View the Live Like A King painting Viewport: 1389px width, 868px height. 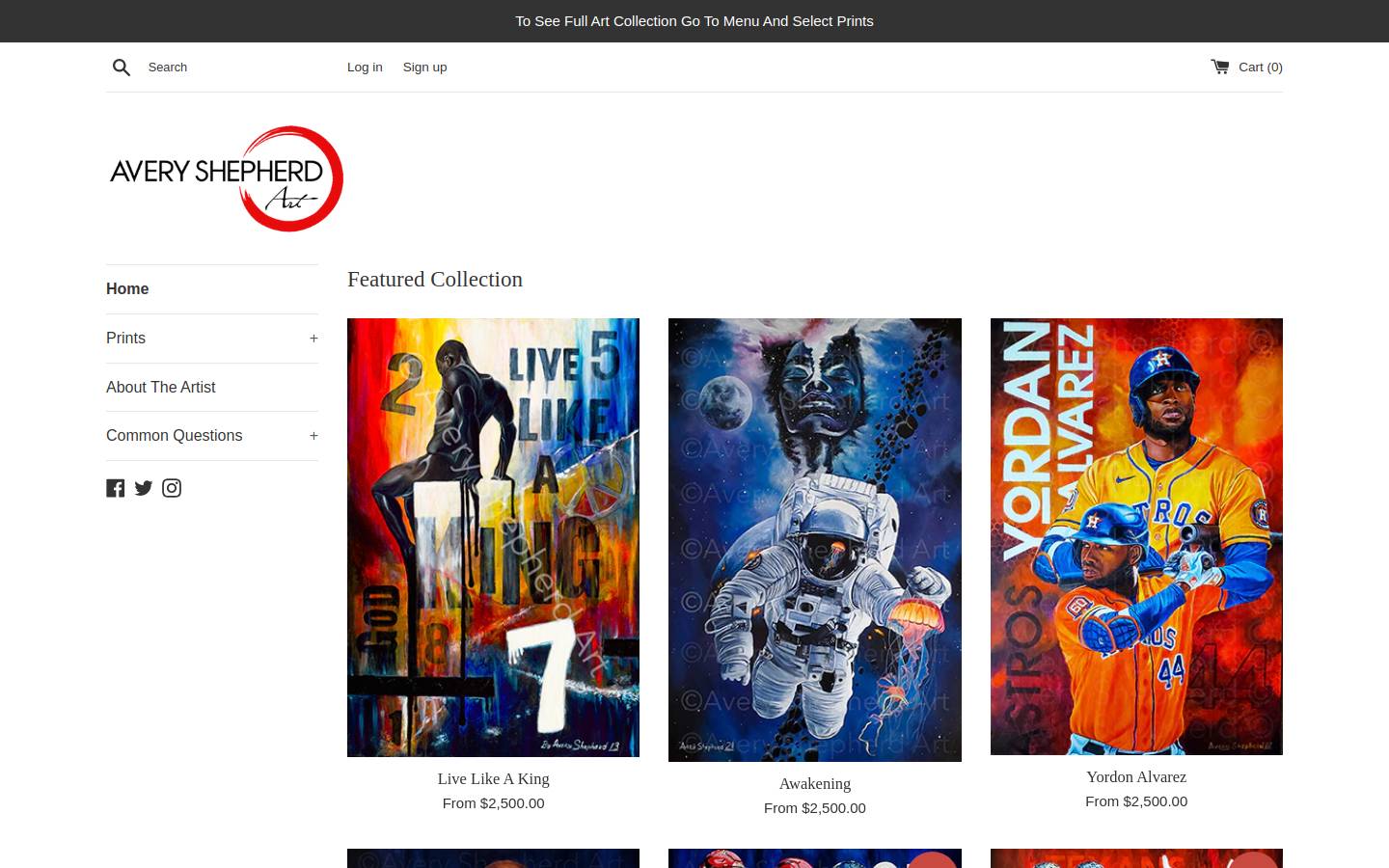click(493, 537)
